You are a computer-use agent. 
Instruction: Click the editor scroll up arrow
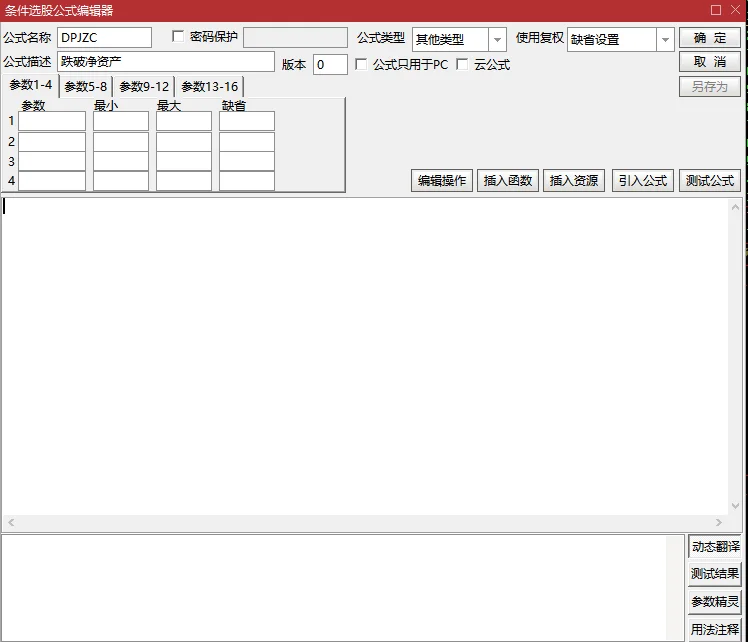tap(735, 207)
